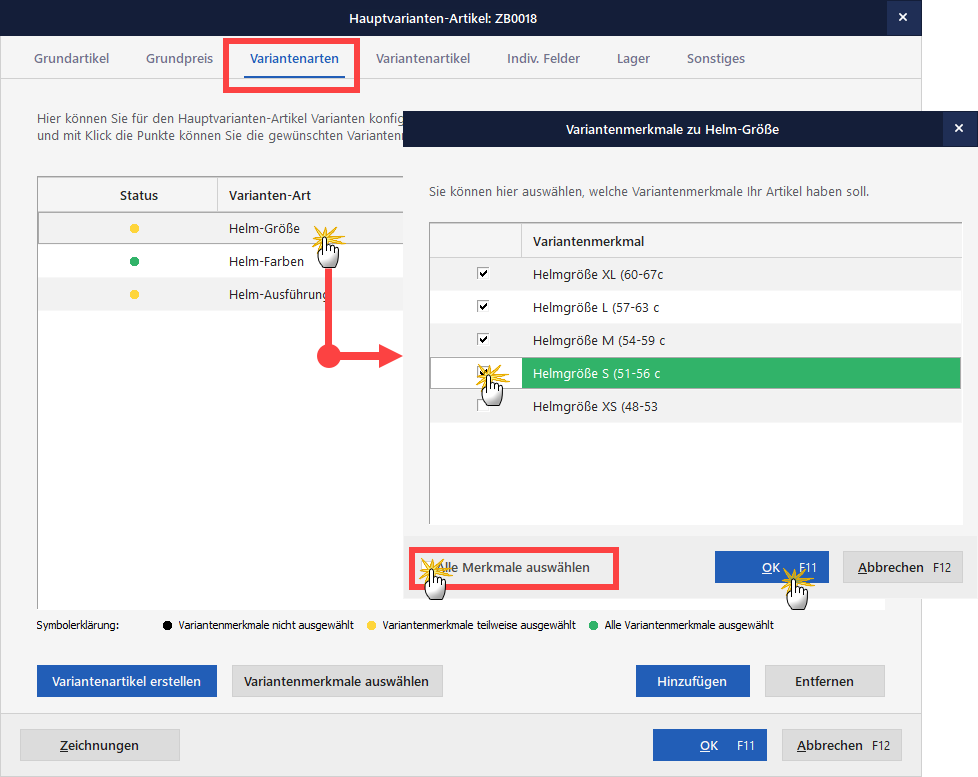Click yellow legend dot for teilweise ausgewählt
This screenshot has width=978, height=777.
coord(371,625)
